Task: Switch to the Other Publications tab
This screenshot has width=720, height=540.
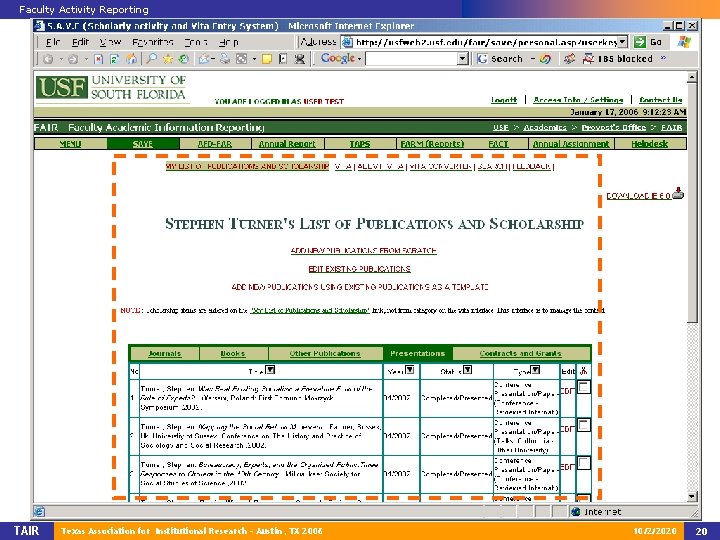Action: (325, 354)
